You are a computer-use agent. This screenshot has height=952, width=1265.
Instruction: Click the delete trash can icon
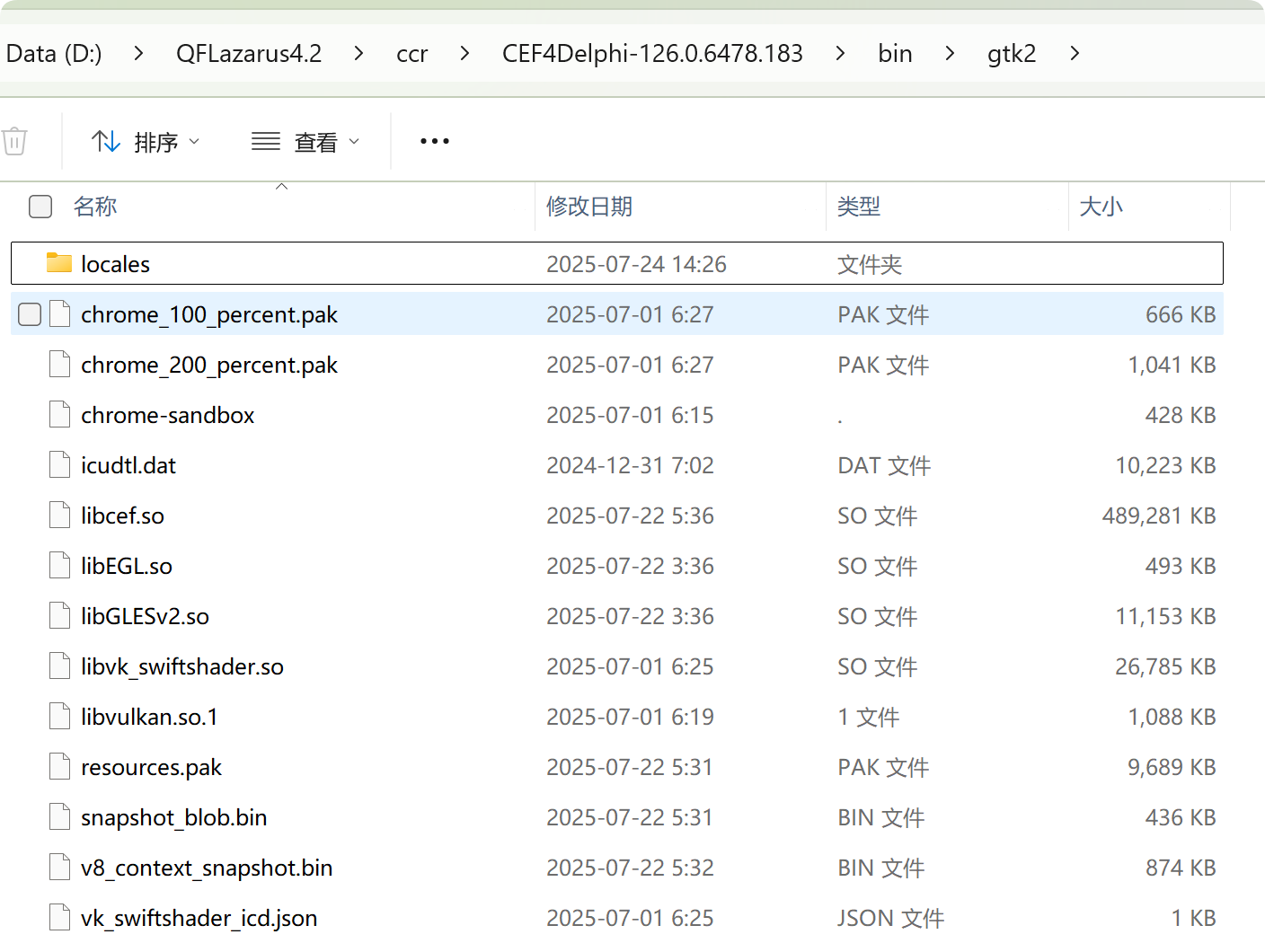(14, 142)
